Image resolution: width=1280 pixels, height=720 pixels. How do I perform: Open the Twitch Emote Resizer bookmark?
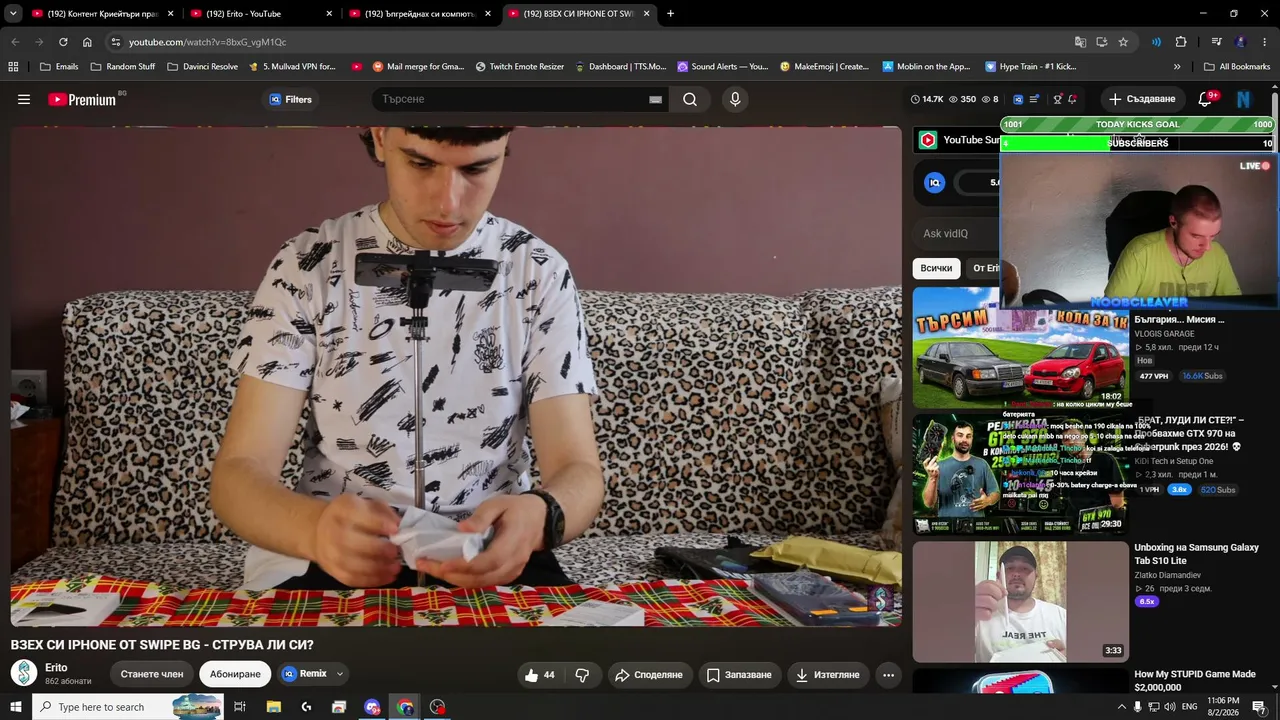[520, 67]
